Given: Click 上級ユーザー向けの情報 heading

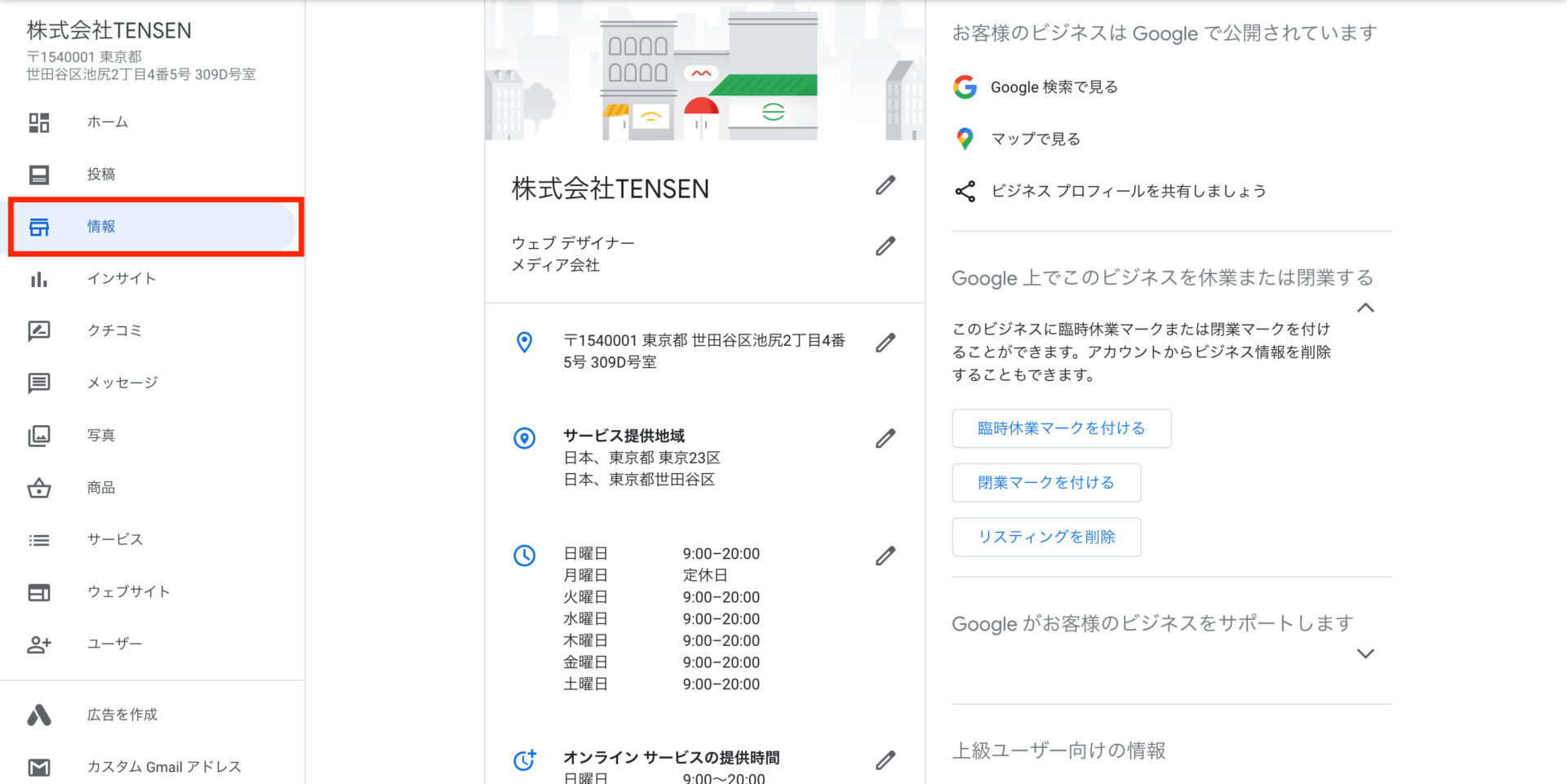Looking at the screenshot, I should [x=1059, y=751].
